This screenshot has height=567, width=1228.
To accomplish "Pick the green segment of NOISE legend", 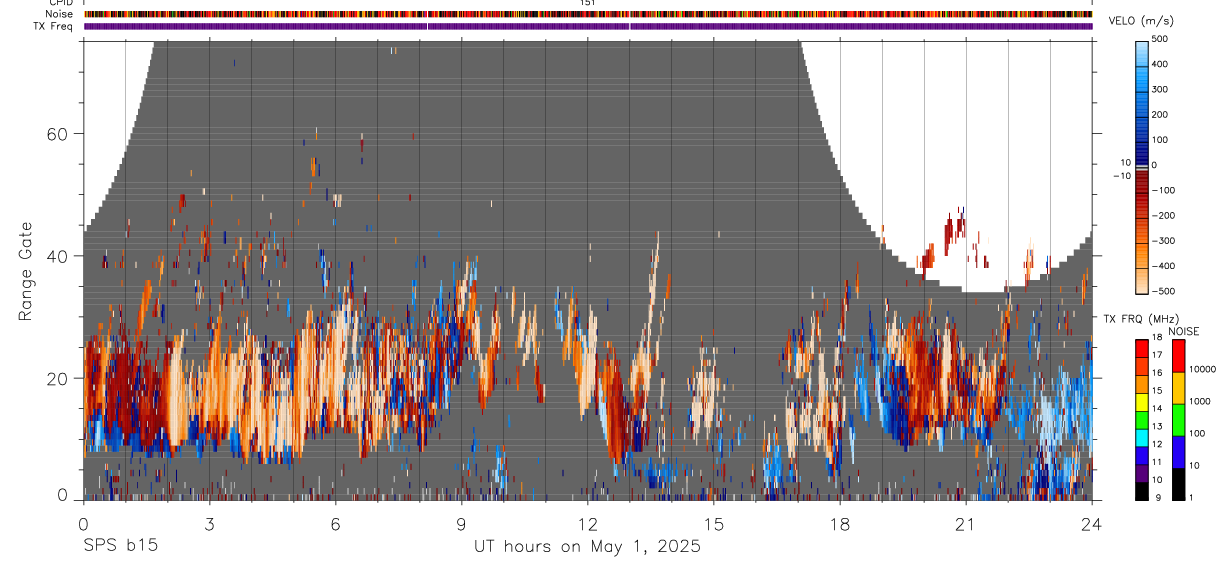I will pyautogui.click(x=1177, y=419).
